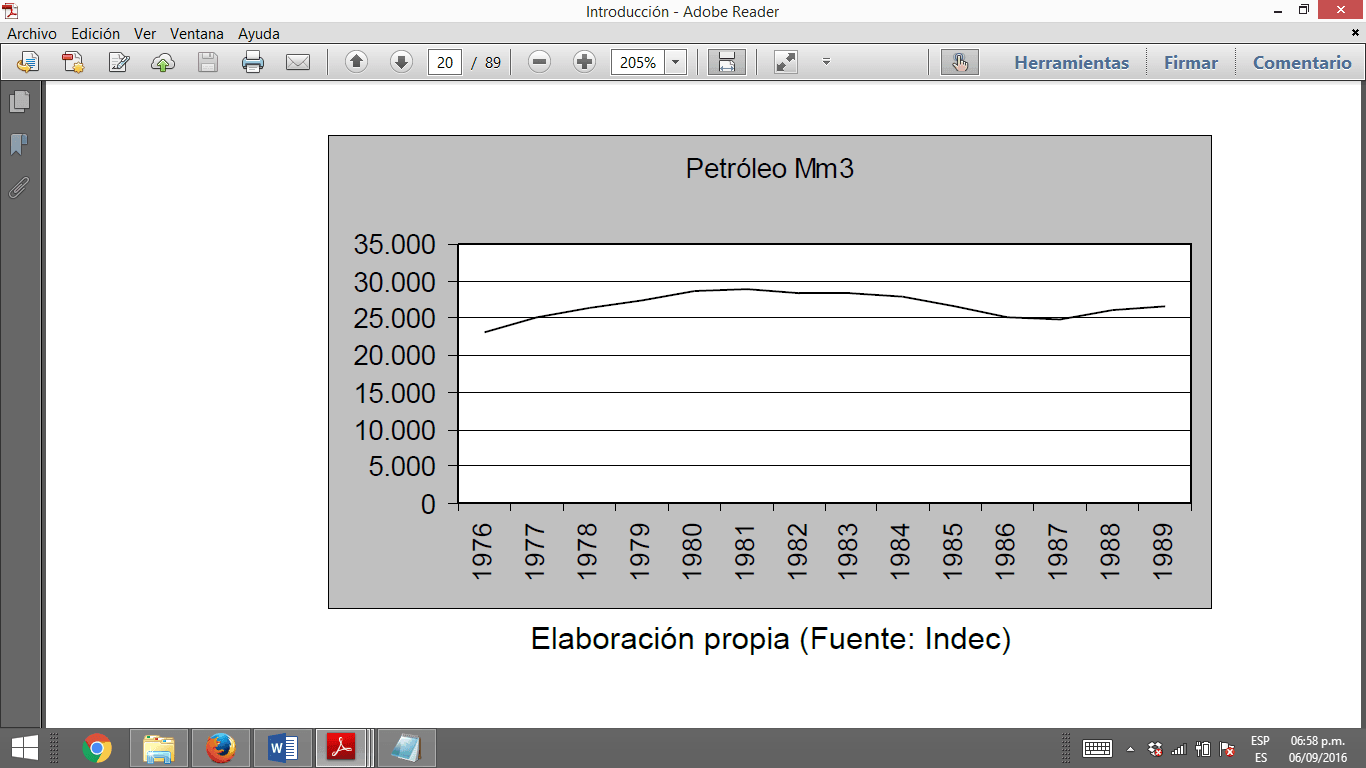Open the Archivo menu

33,33
